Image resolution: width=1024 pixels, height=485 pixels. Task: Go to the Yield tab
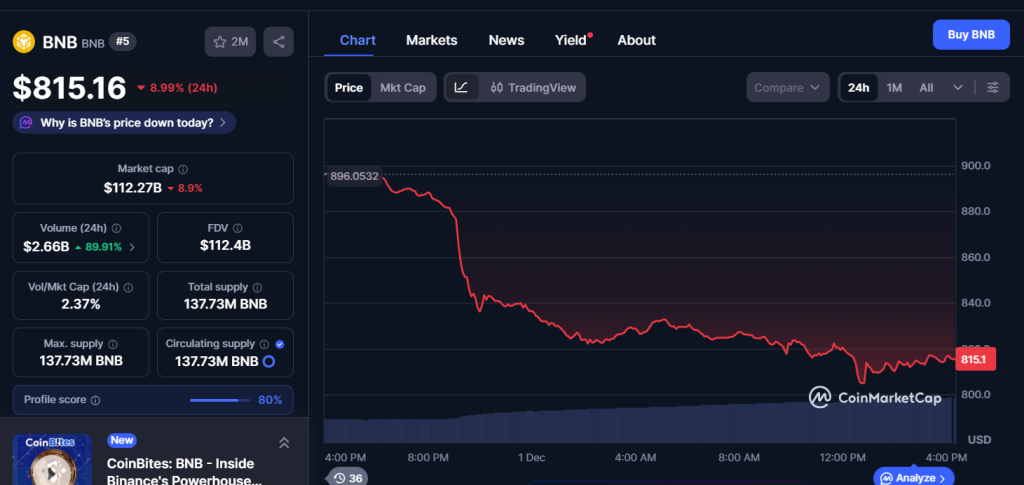coord(571,40)
